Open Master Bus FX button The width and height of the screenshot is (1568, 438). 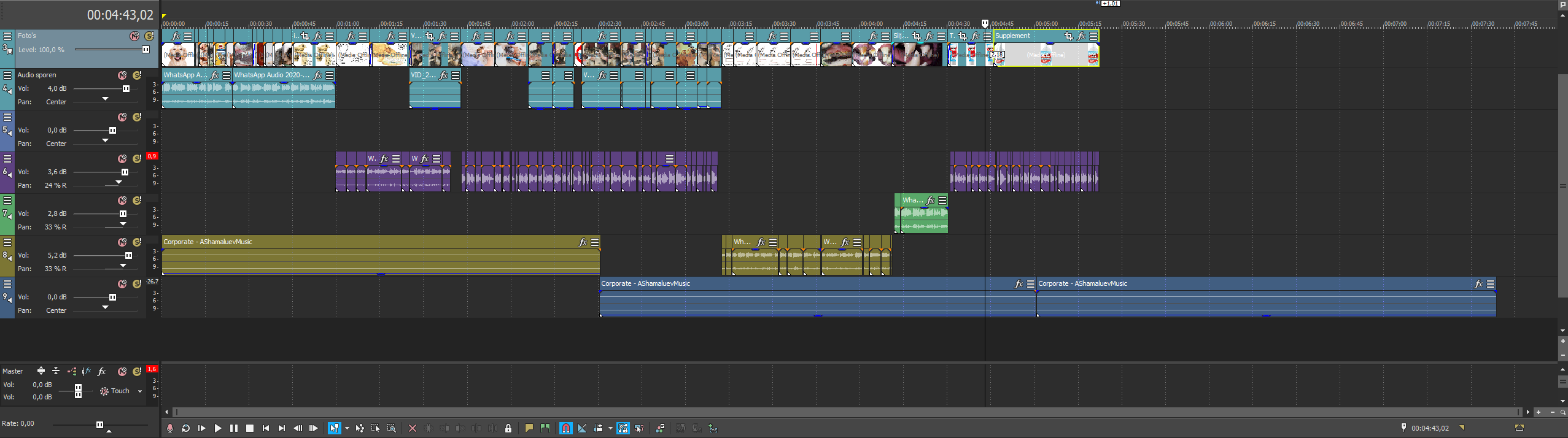tap(102, 371)
